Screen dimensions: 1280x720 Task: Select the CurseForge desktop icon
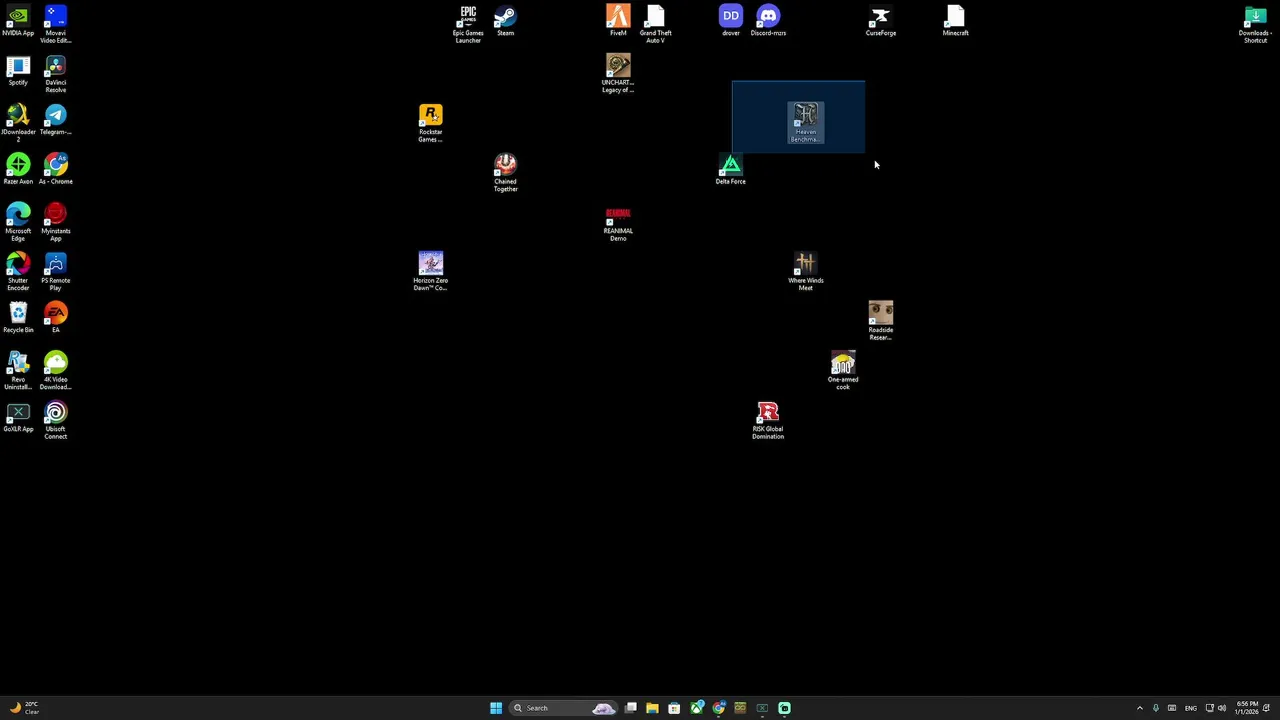[x=881, y=22]
